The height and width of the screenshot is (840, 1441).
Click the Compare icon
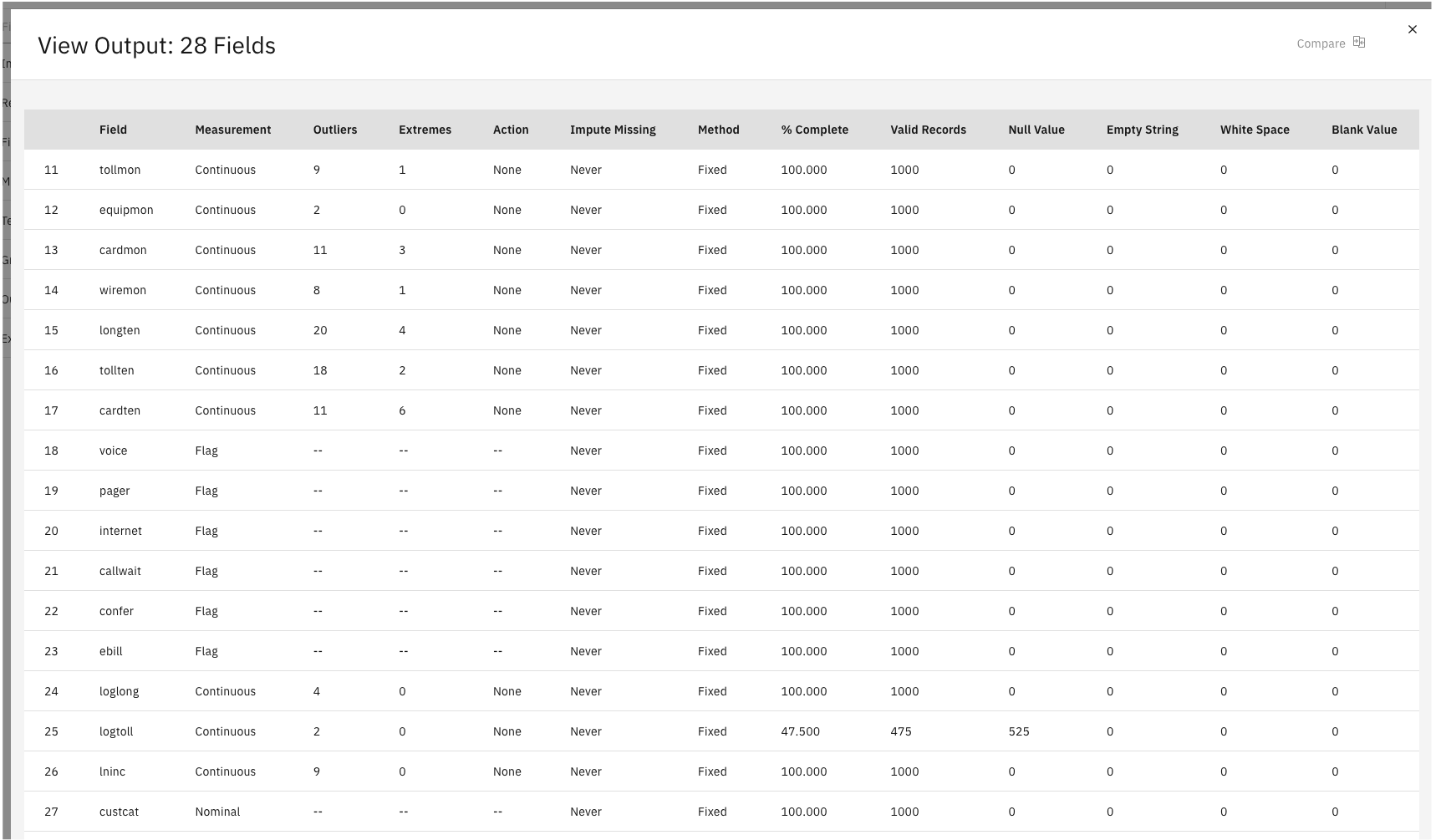pyautogui.click(x=1359, y=43)
